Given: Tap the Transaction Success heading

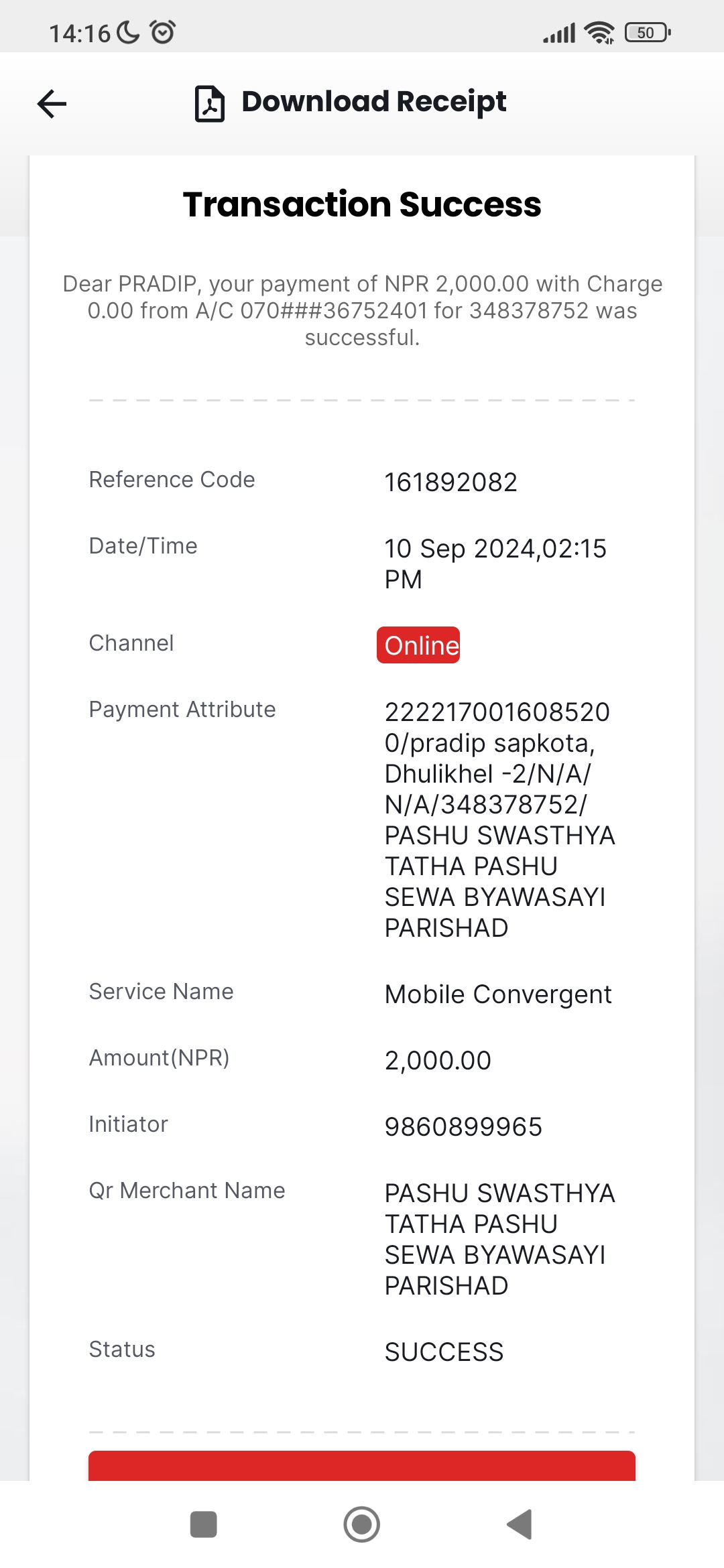Looking at the screenshot, I should click(x=362, y=204).
